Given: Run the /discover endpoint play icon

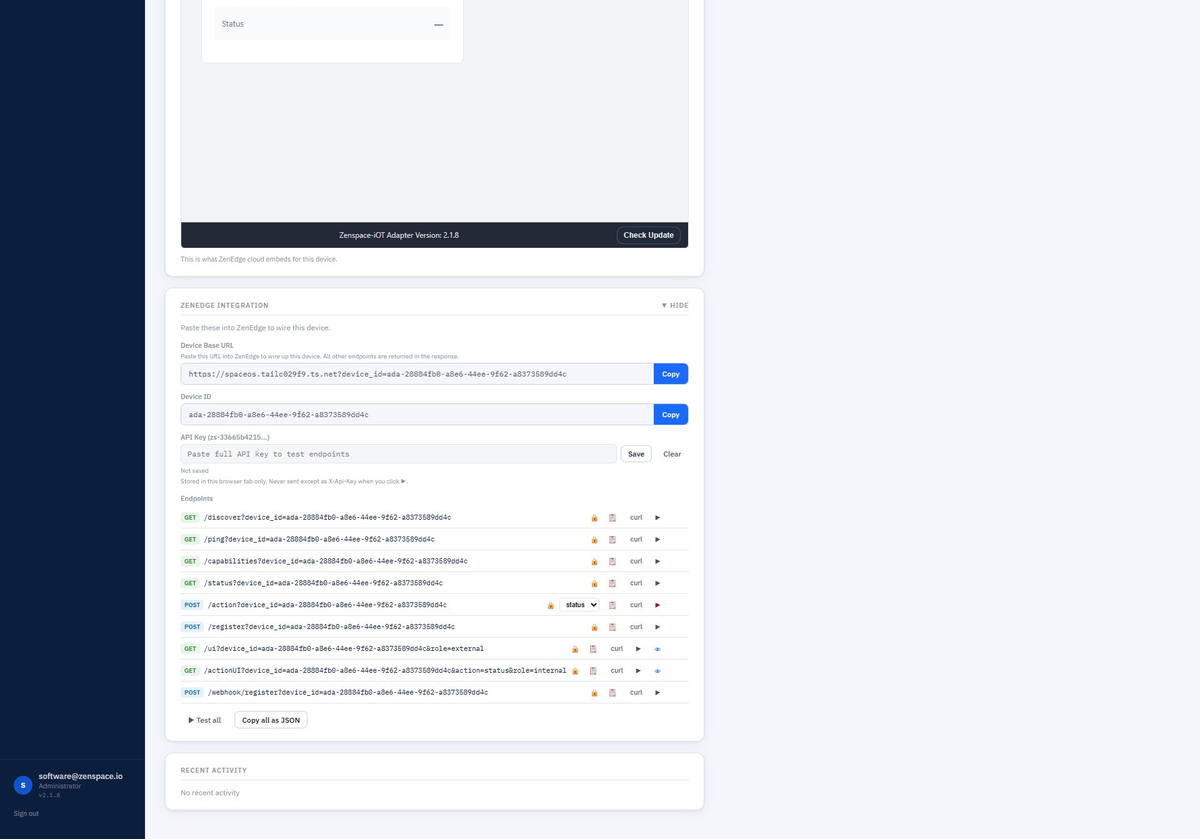Looking at the screenshot, I should (x=657, y=518).
